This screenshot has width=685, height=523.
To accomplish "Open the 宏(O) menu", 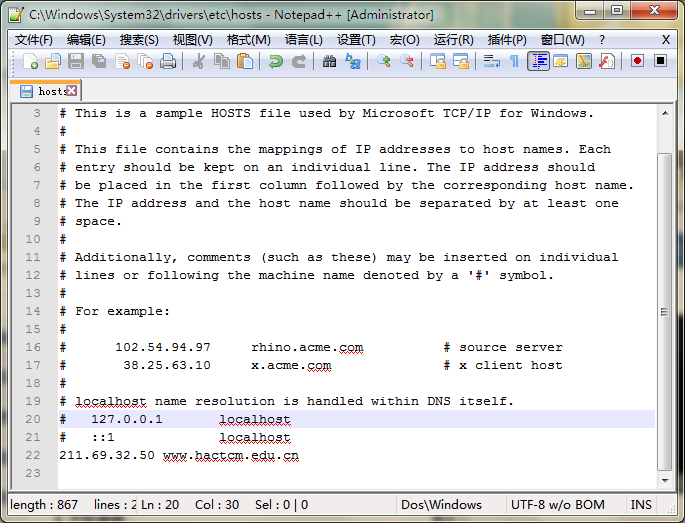I will (405, 40).
